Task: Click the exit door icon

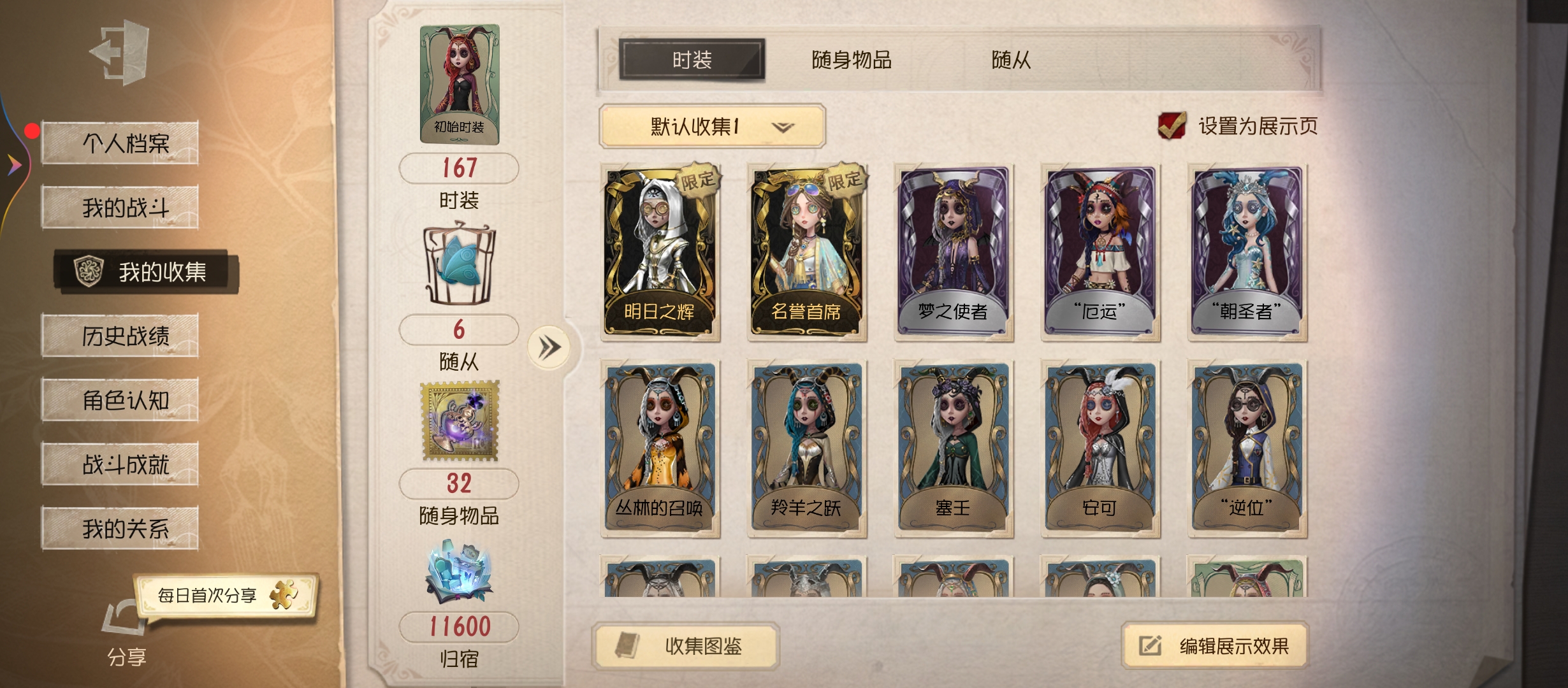Action: [120, 52]
